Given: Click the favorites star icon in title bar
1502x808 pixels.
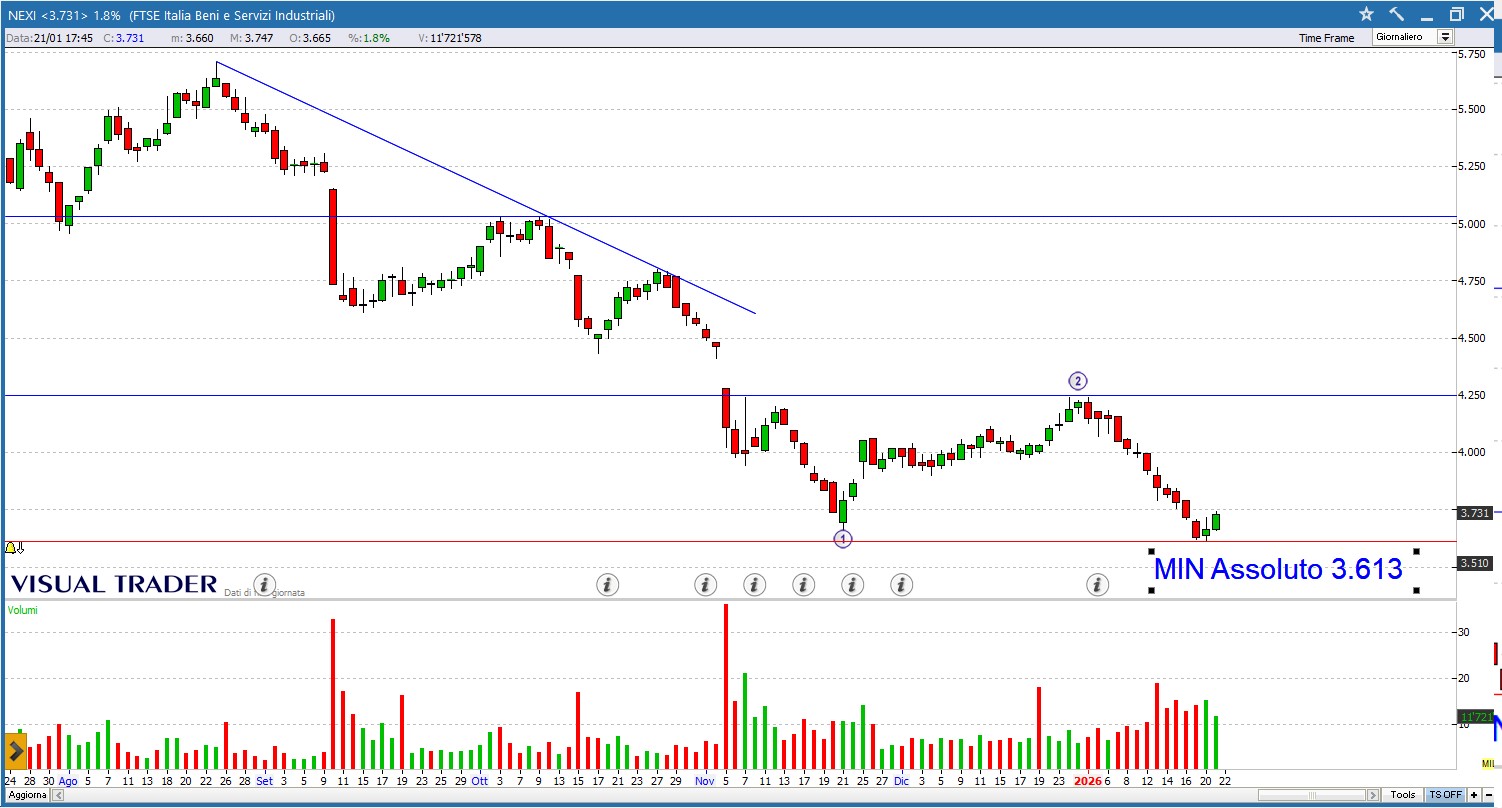Looking at the screenshot, I should [1367, 14].
